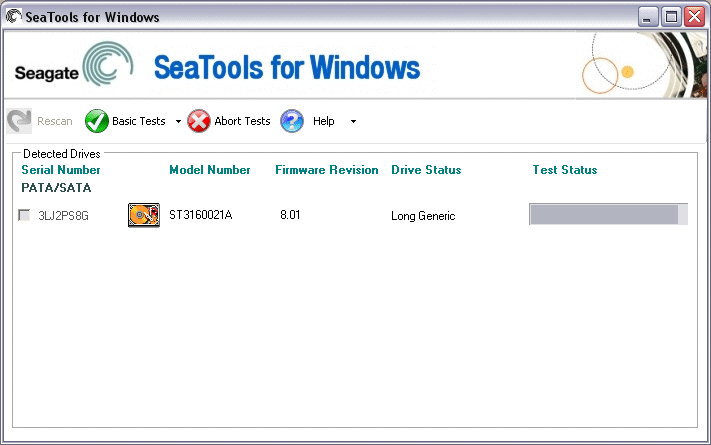Click the Abort Tests label
This screenshot has height=445, width=711.
(x=242, y=121)
